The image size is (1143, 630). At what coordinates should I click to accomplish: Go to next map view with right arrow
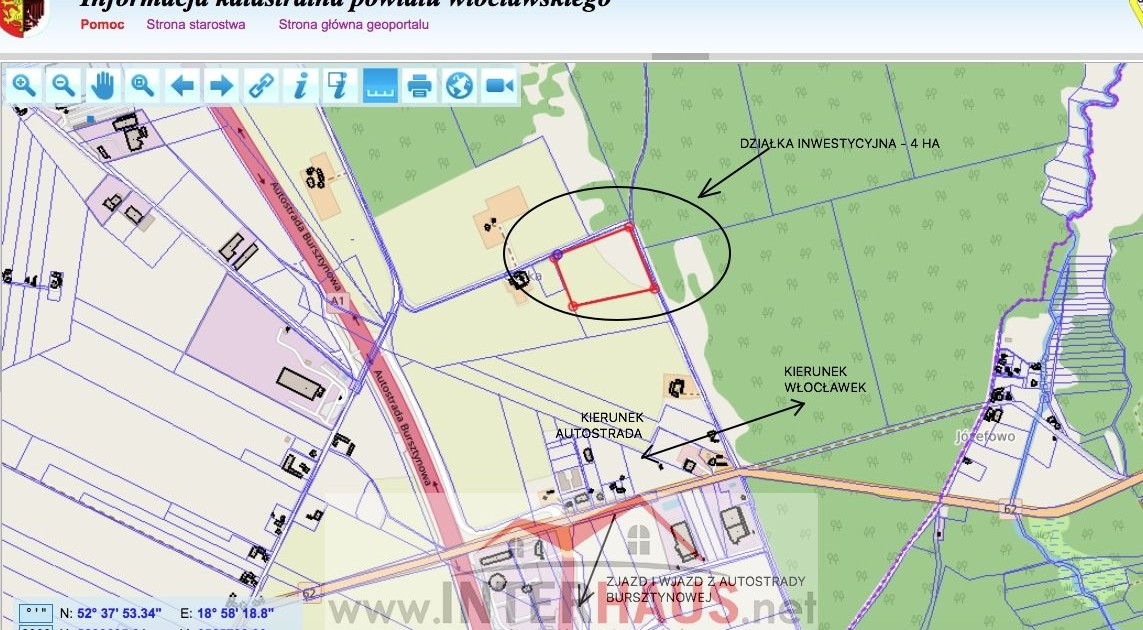pyautogui.click(x=220, y=85)
